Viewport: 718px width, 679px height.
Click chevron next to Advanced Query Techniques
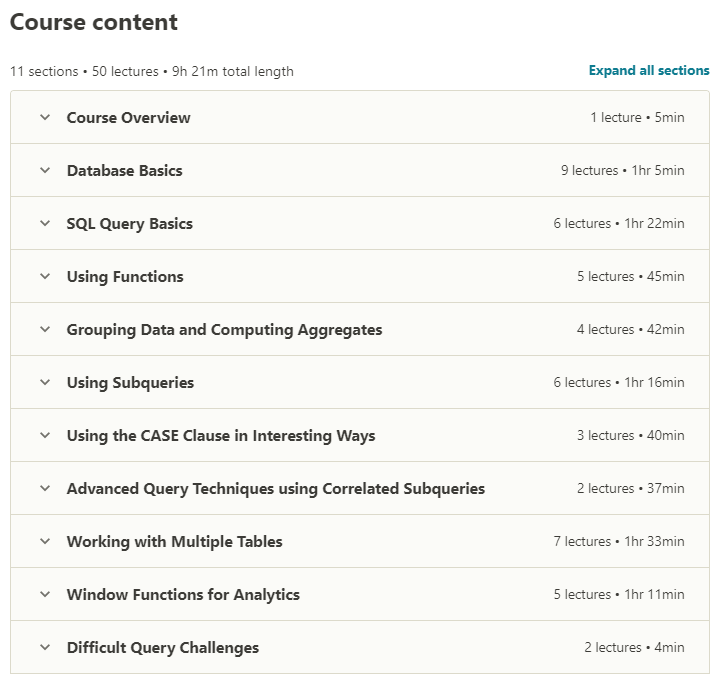[x=45, y=489]
